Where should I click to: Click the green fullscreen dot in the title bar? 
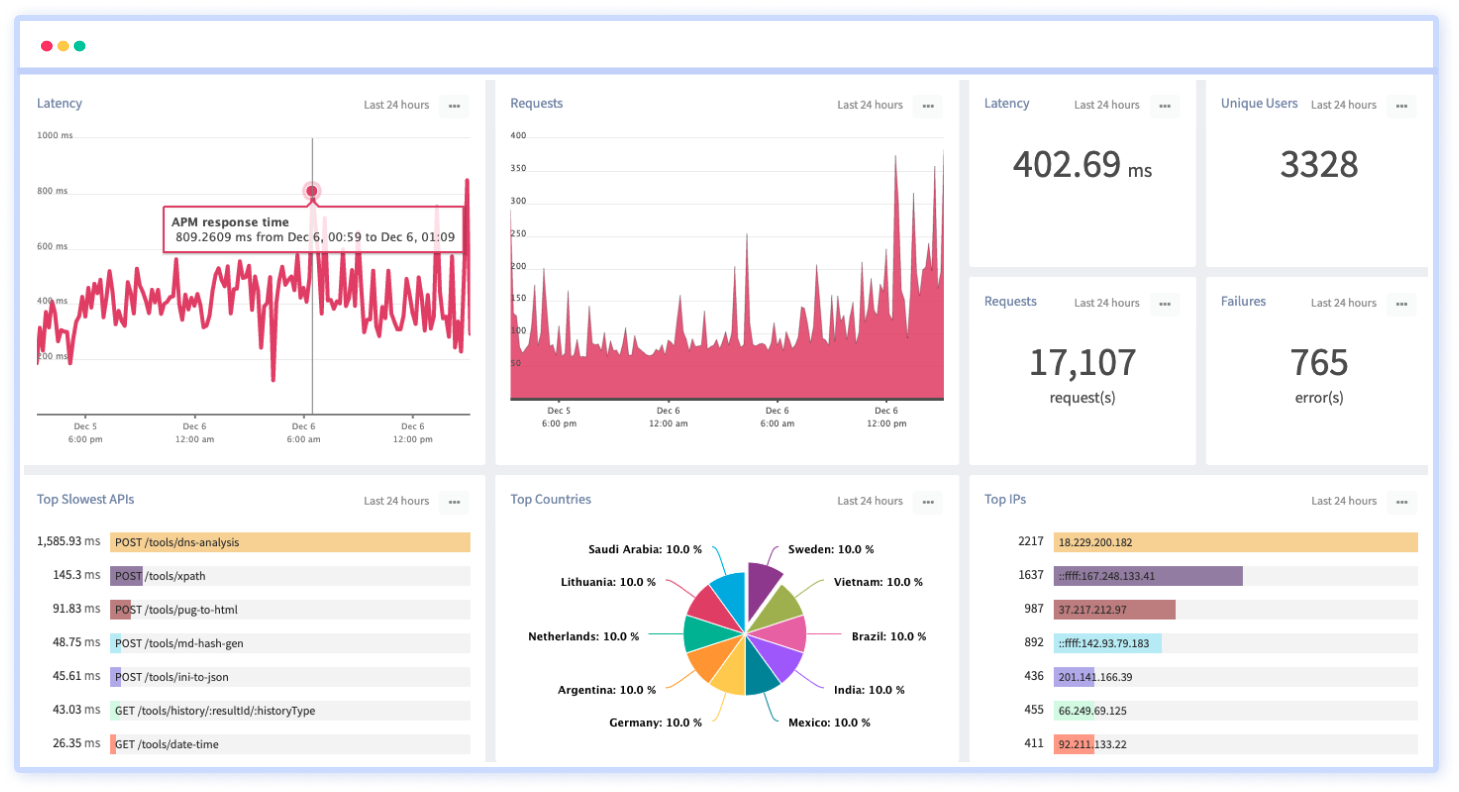click(x=79, y=46)
